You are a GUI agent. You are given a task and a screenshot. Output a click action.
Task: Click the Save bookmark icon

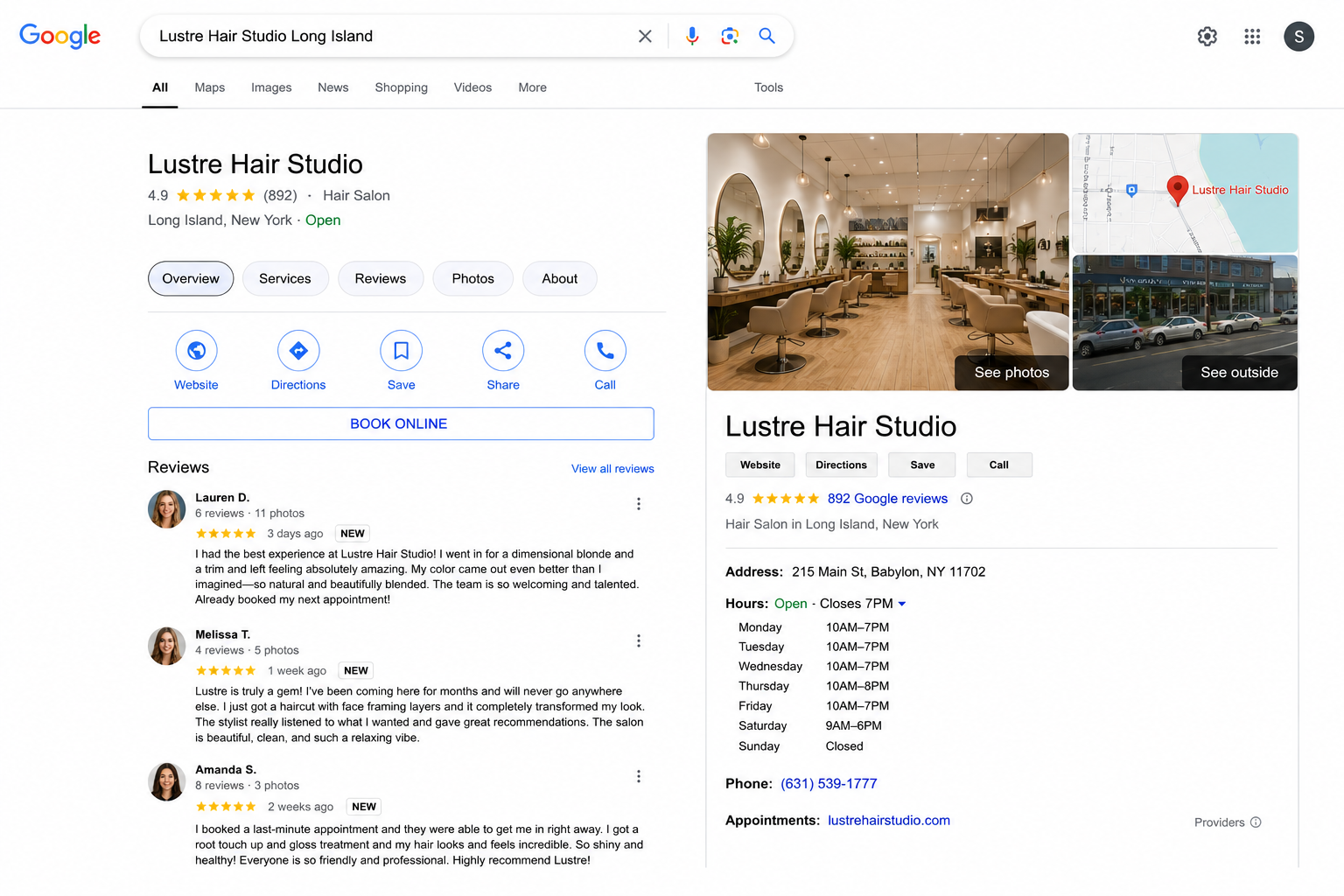tap(401, 351)
